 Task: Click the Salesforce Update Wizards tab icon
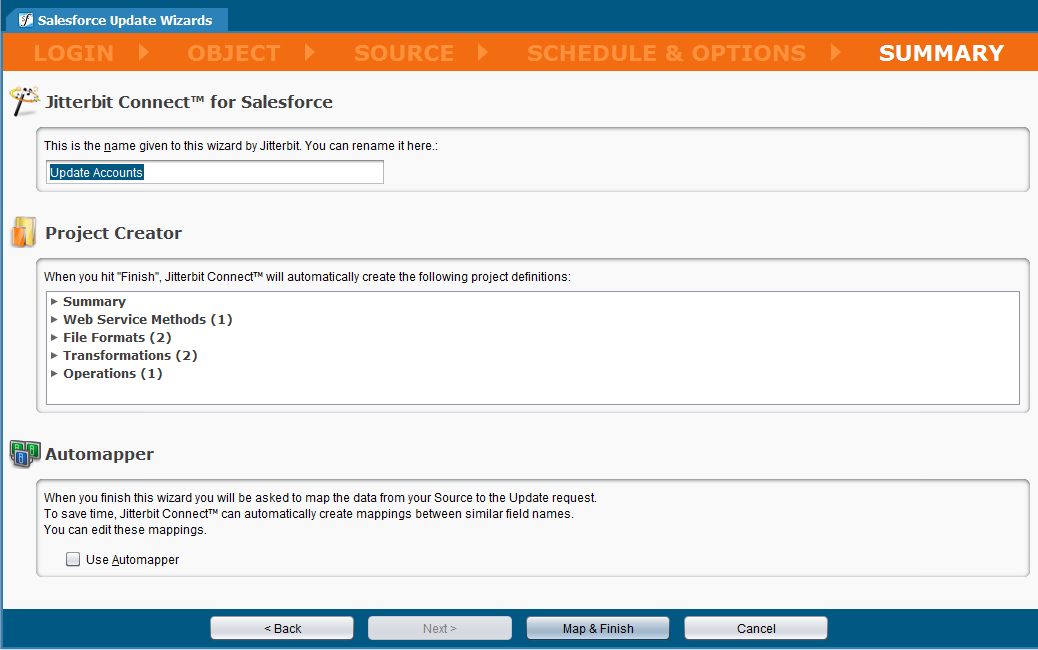point(26,20)
